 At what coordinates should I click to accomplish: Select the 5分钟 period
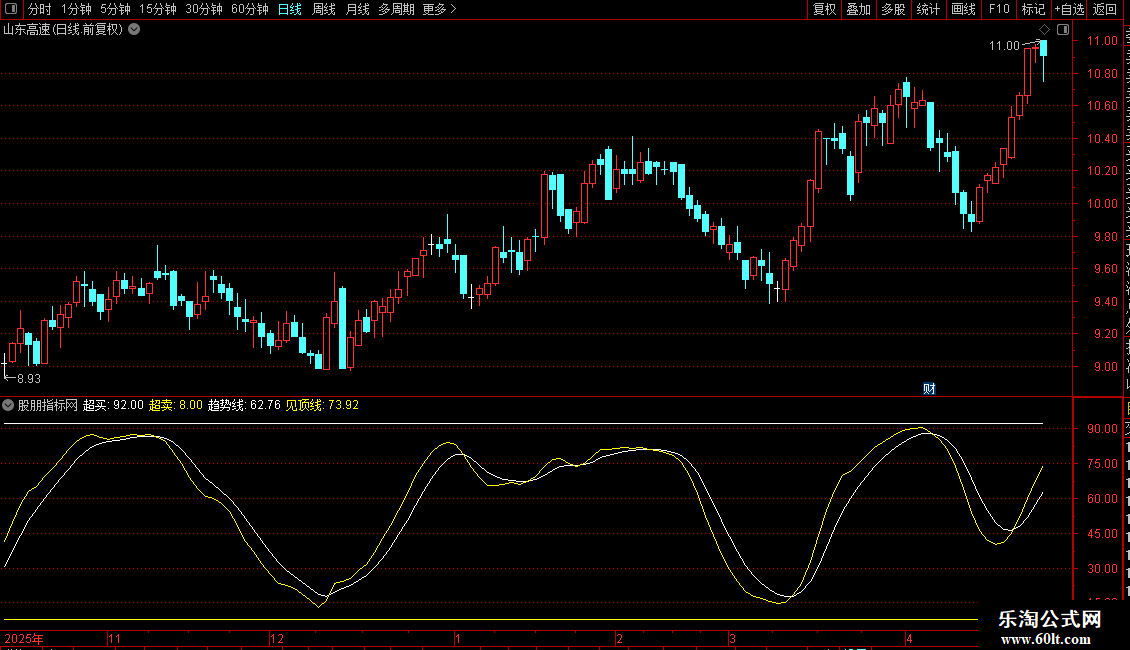115,9
